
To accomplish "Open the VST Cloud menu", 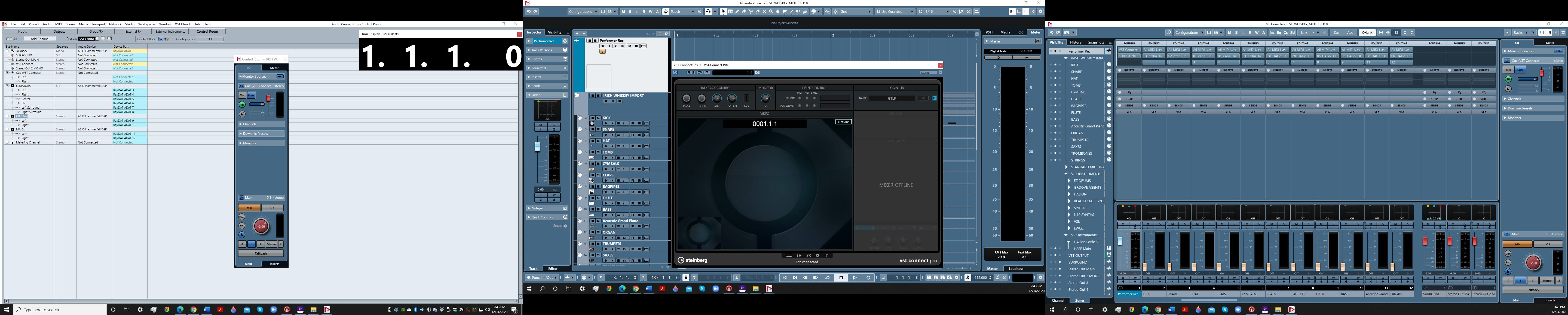I will [183, 25].
